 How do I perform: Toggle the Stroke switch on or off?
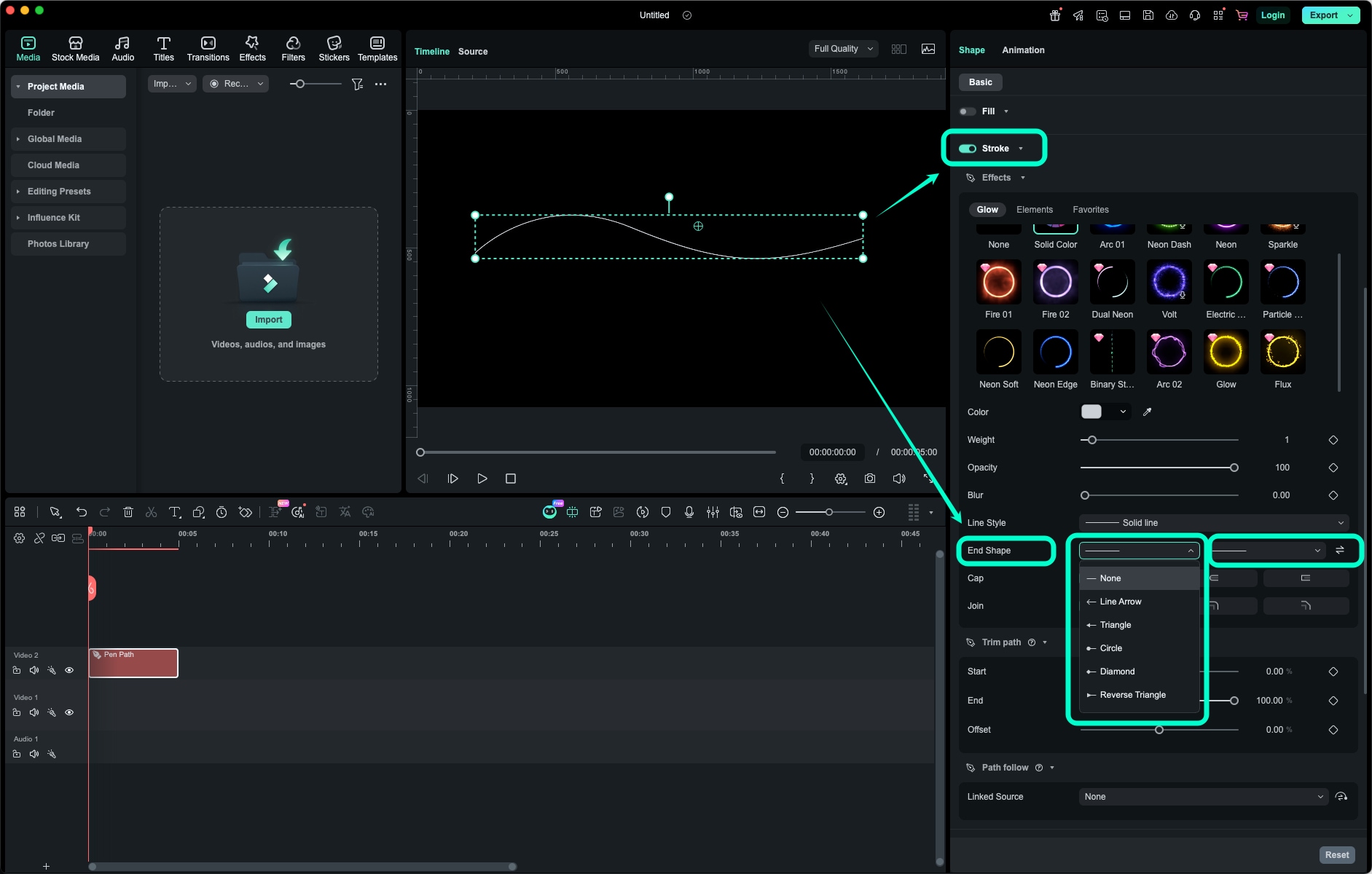(968, 148)
